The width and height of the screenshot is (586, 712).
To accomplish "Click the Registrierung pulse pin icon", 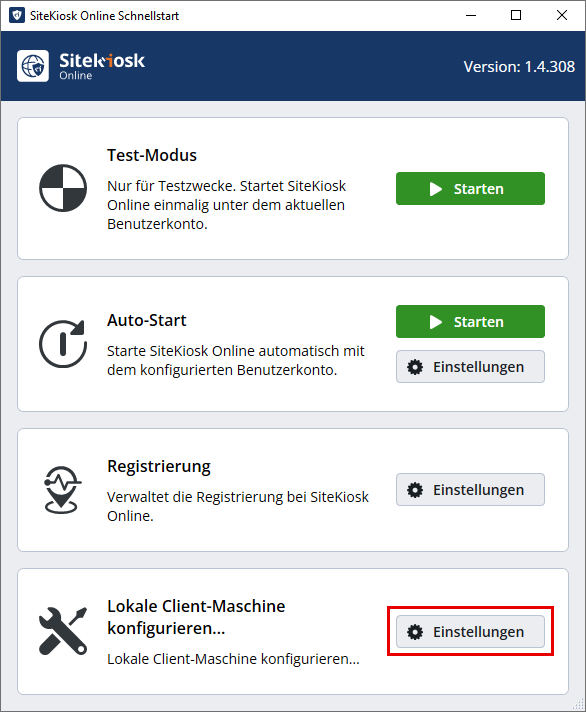I will [63, 490].
